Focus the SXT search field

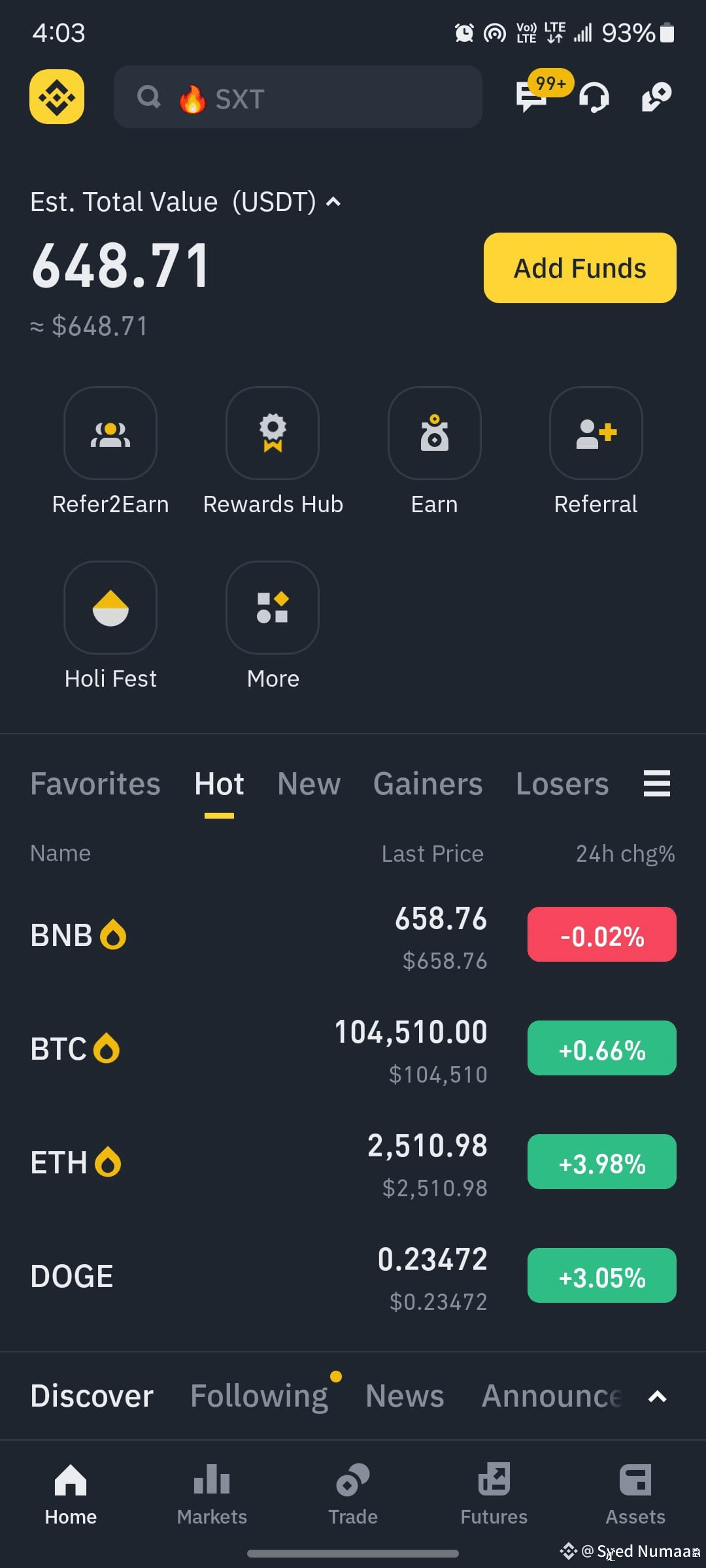coord(298,97)
